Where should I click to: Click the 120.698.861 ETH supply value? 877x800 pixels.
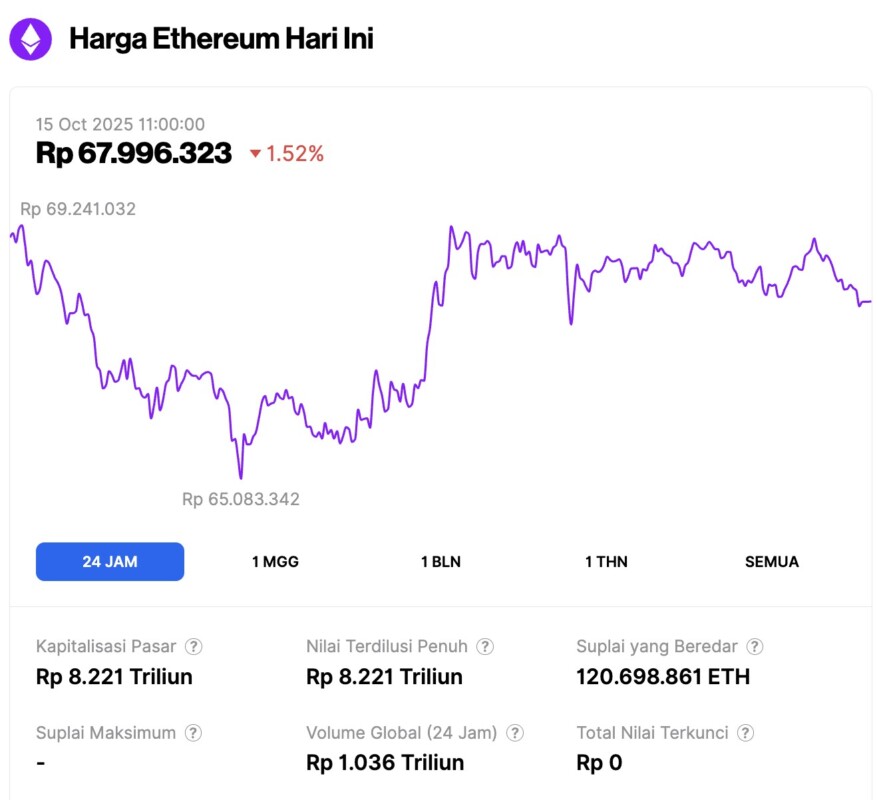pyautogui.click(x=663, y=677)
